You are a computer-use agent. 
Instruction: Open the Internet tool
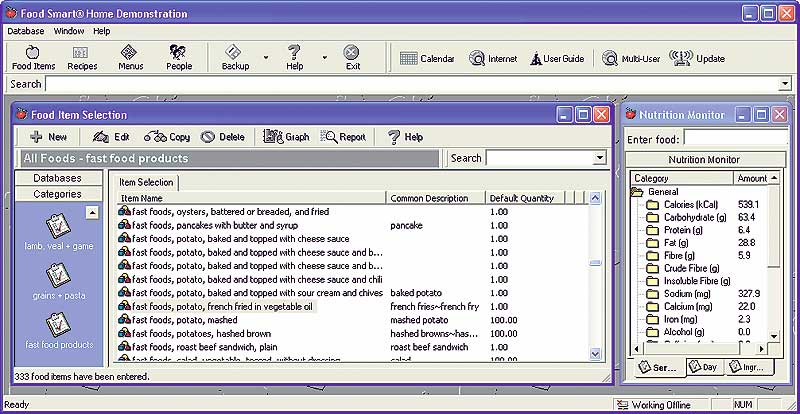click(x=493, y=59)
